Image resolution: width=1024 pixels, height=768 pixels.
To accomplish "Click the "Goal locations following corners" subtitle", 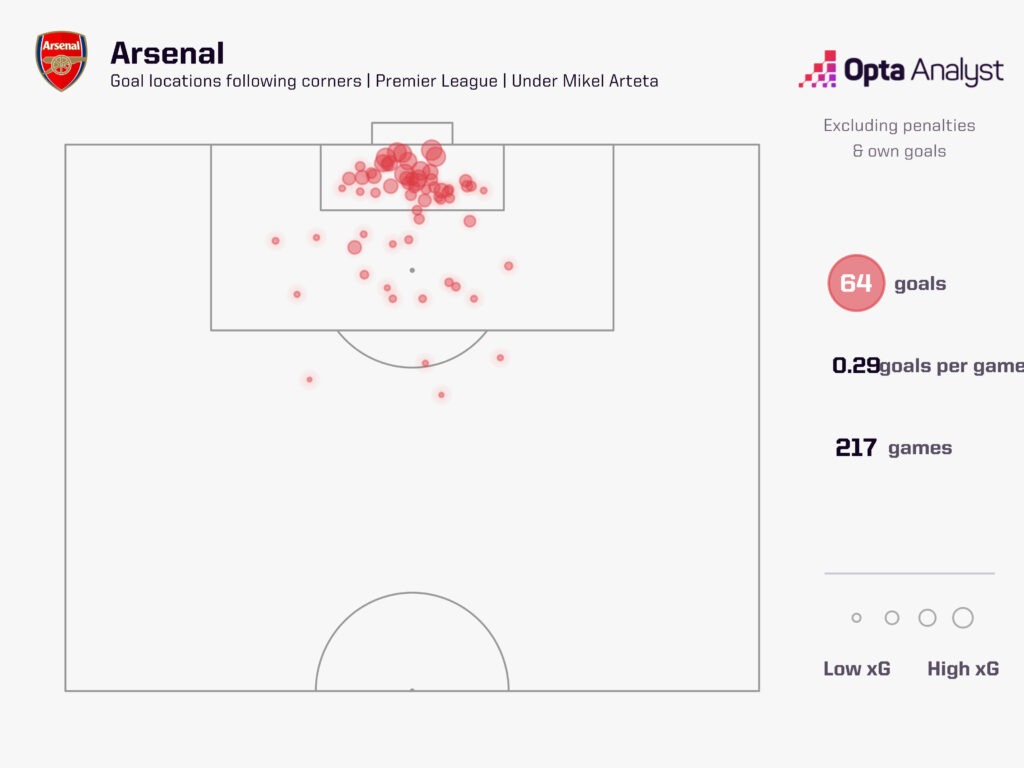I will [236, 81].
